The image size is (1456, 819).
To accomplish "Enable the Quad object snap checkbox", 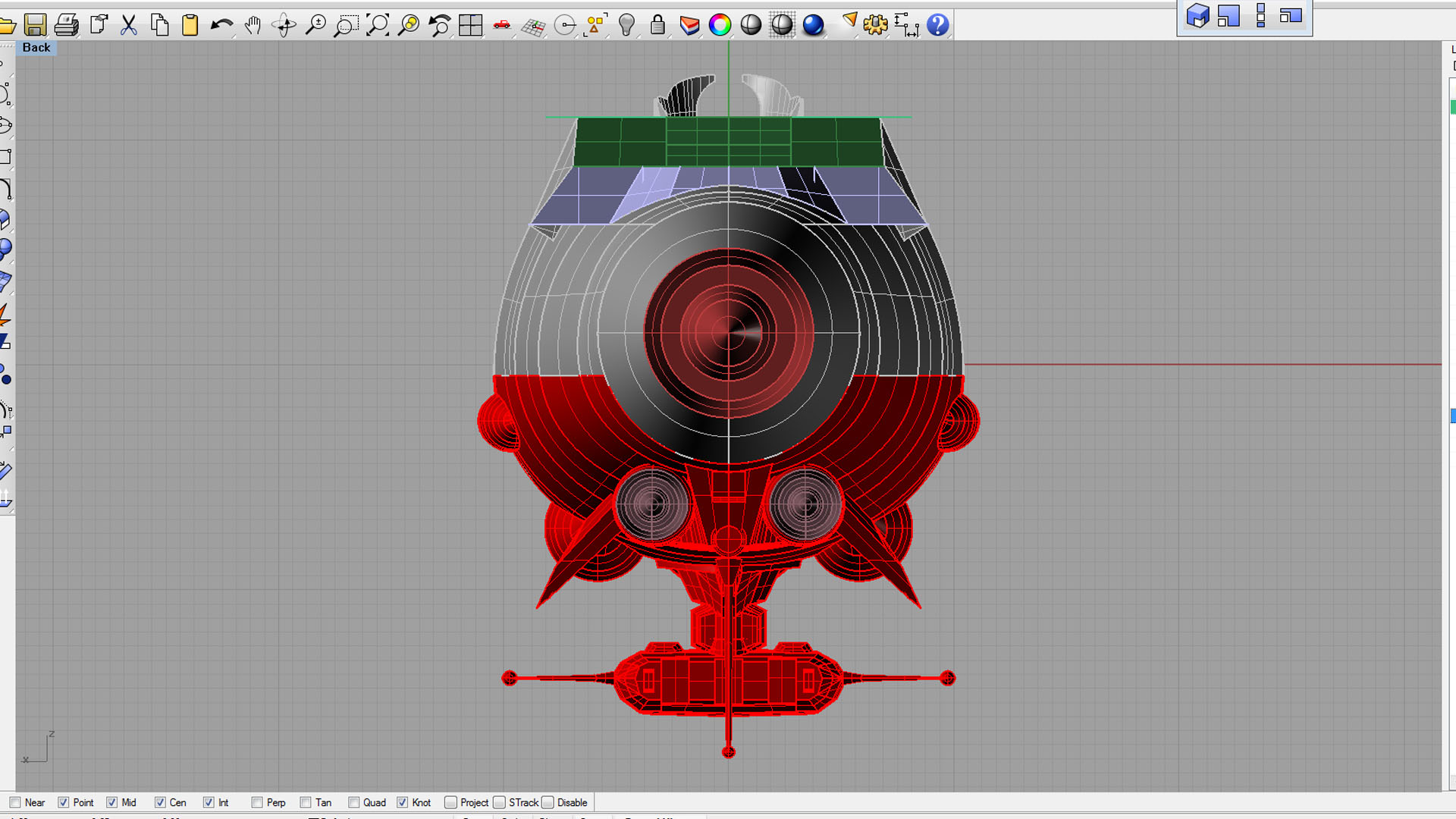I will click(x=354, y=802).
